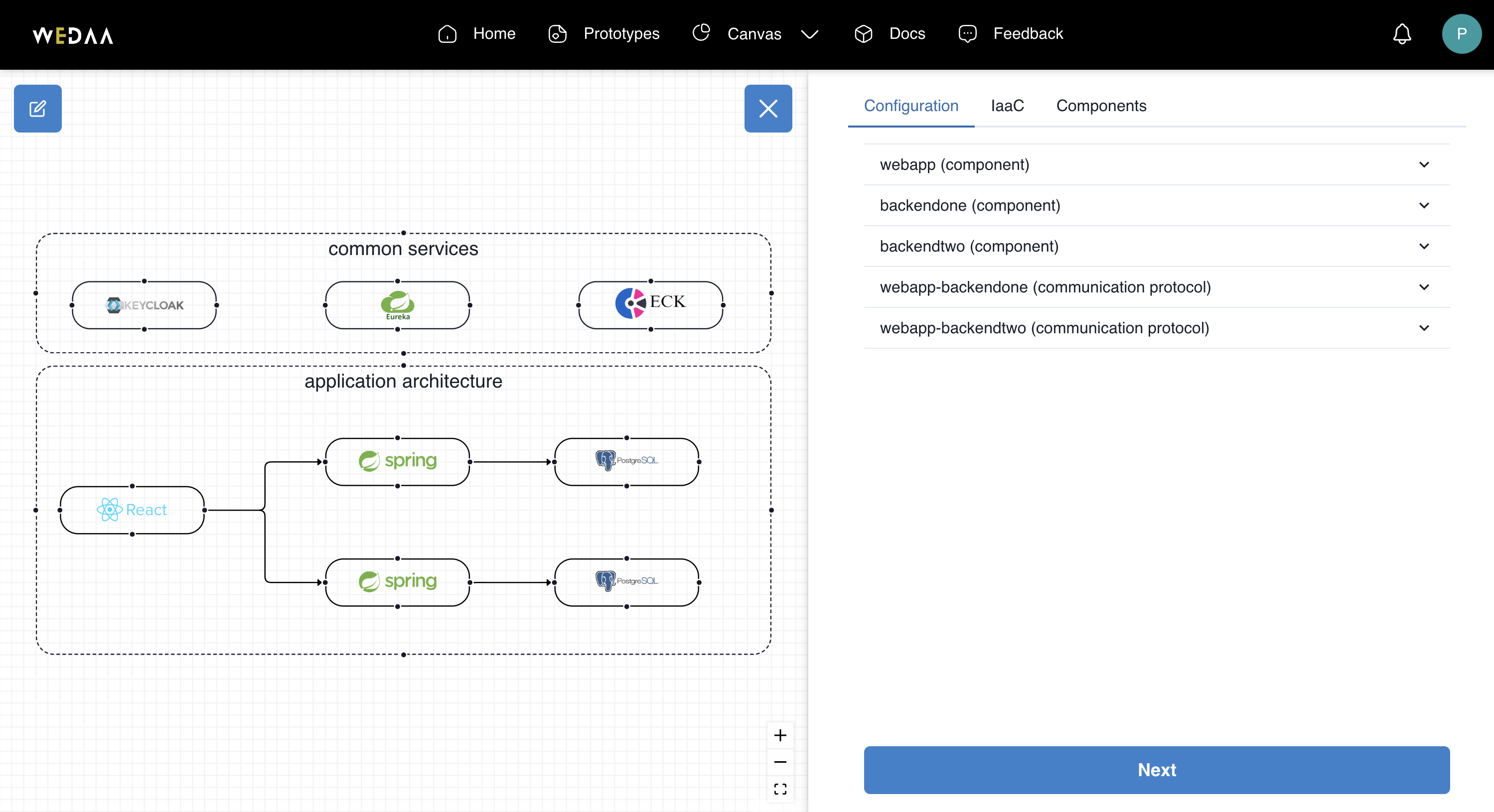1494x812 pixels.
Task: Open the notifications bell
Action: 1402,34
